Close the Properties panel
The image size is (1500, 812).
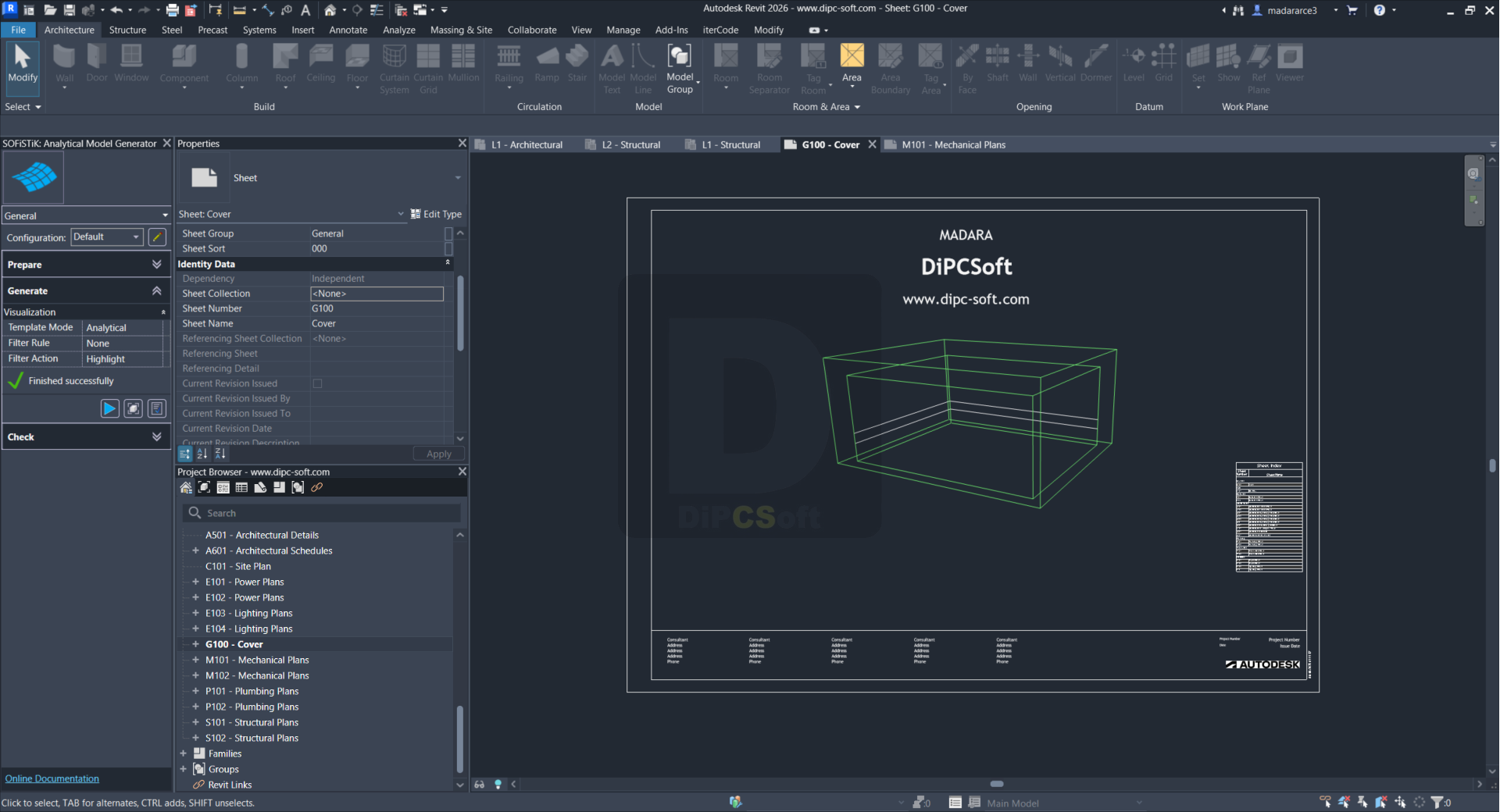(x=462, y=143)
